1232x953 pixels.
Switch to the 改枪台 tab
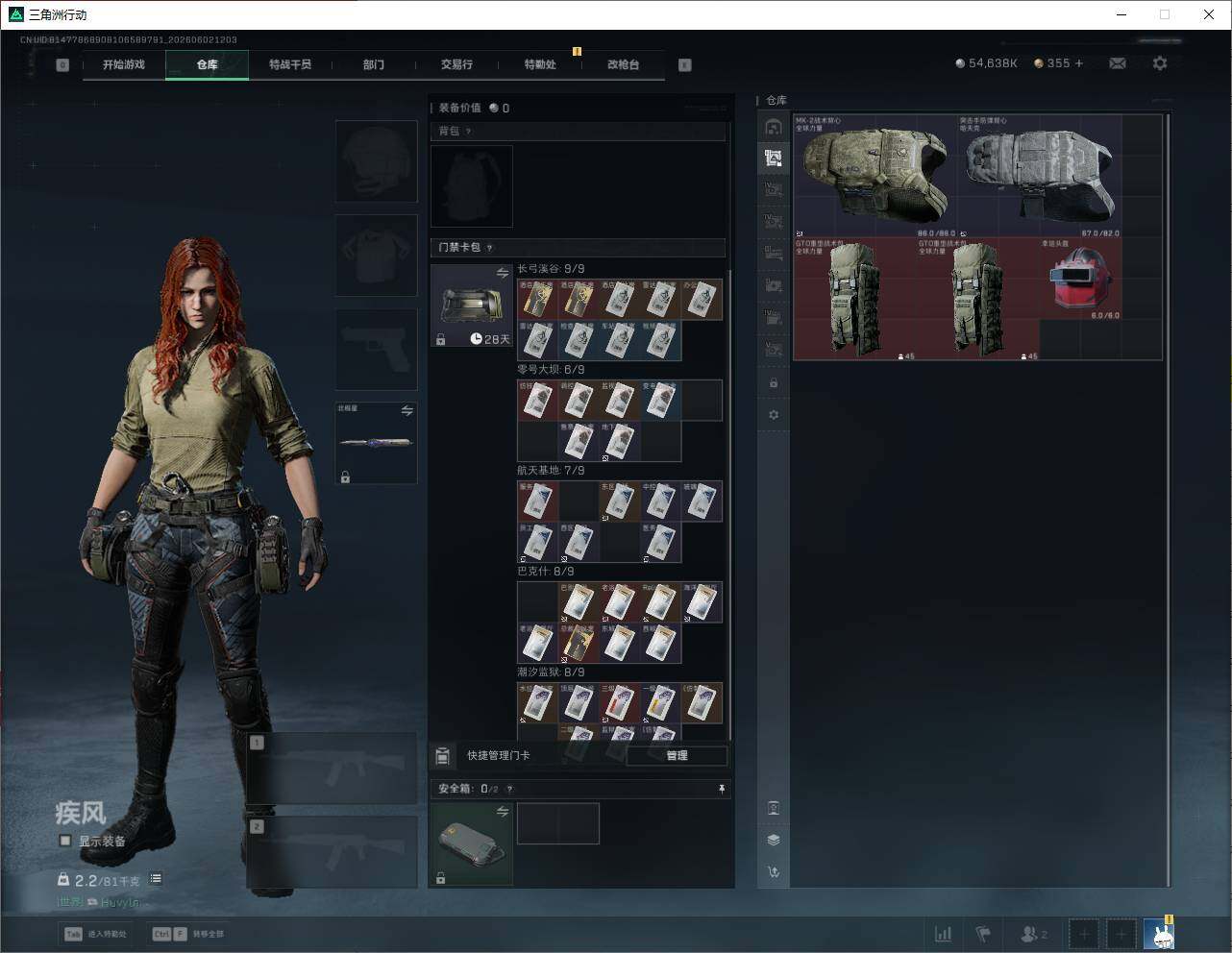(623, 64)
